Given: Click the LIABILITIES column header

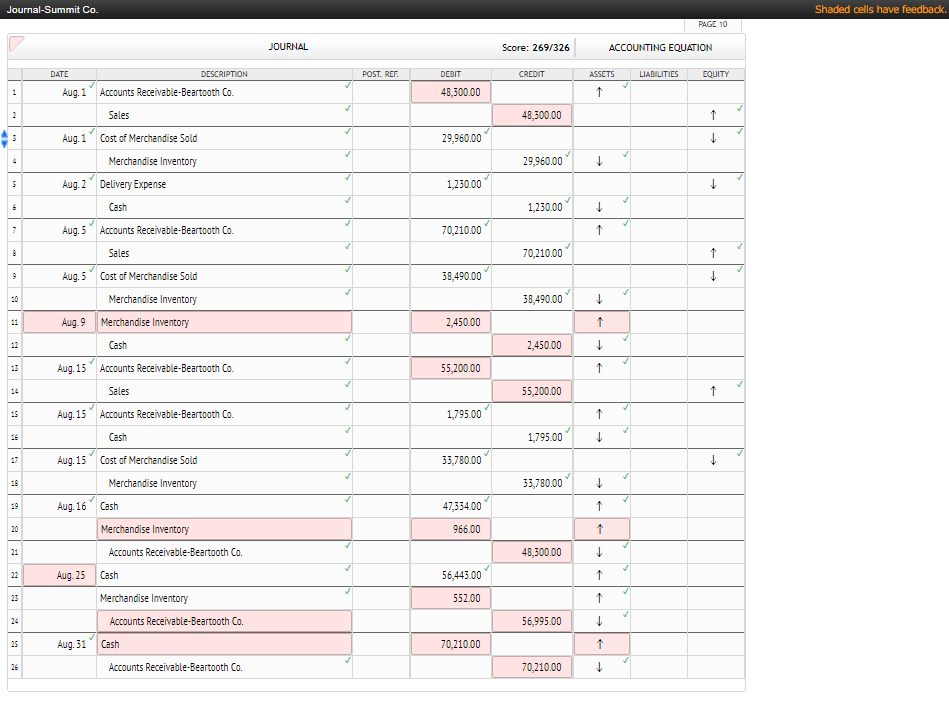Looking at the screenshot, I should pos(659,74).
